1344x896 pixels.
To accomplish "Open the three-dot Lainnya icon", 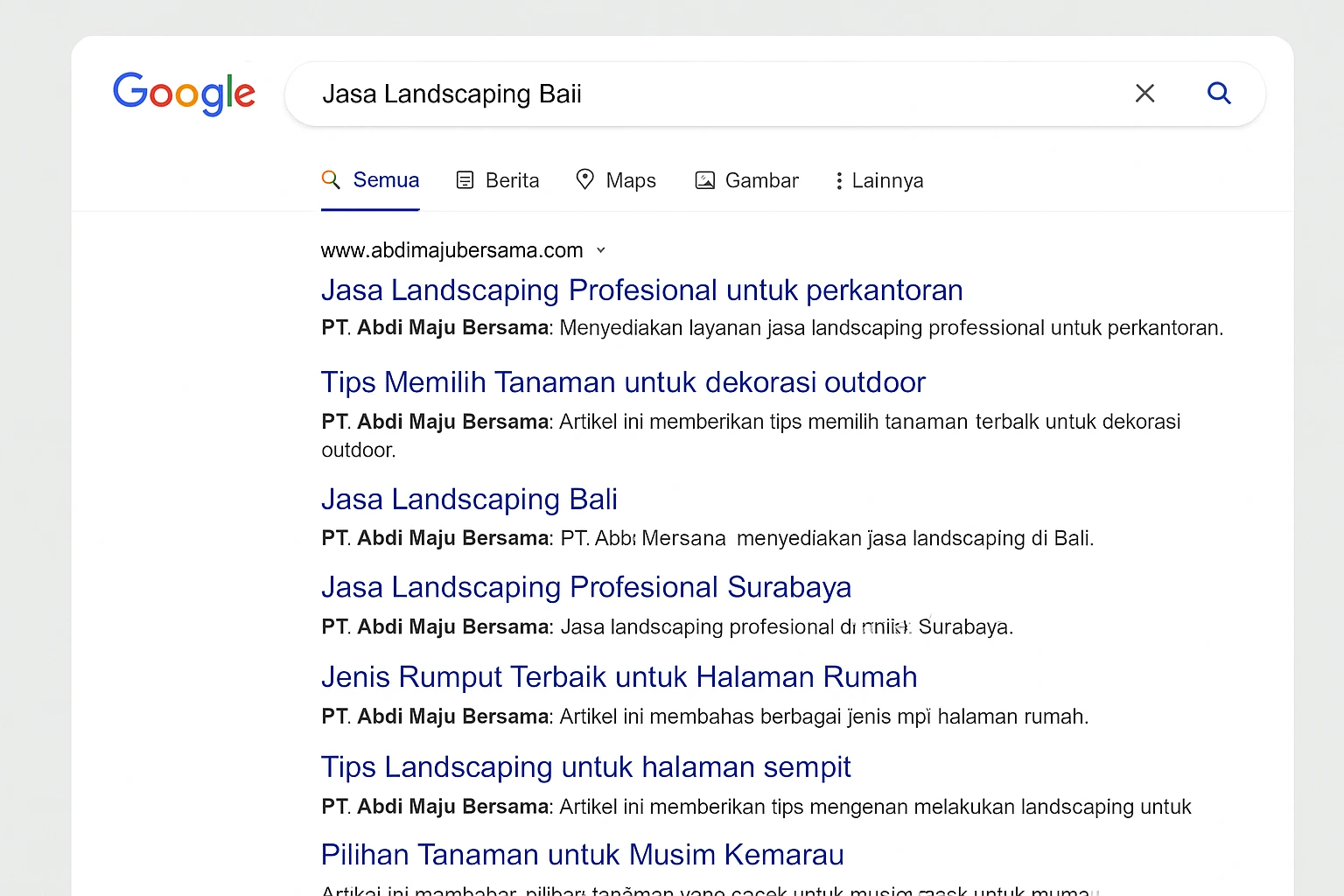I will (838, 180).
